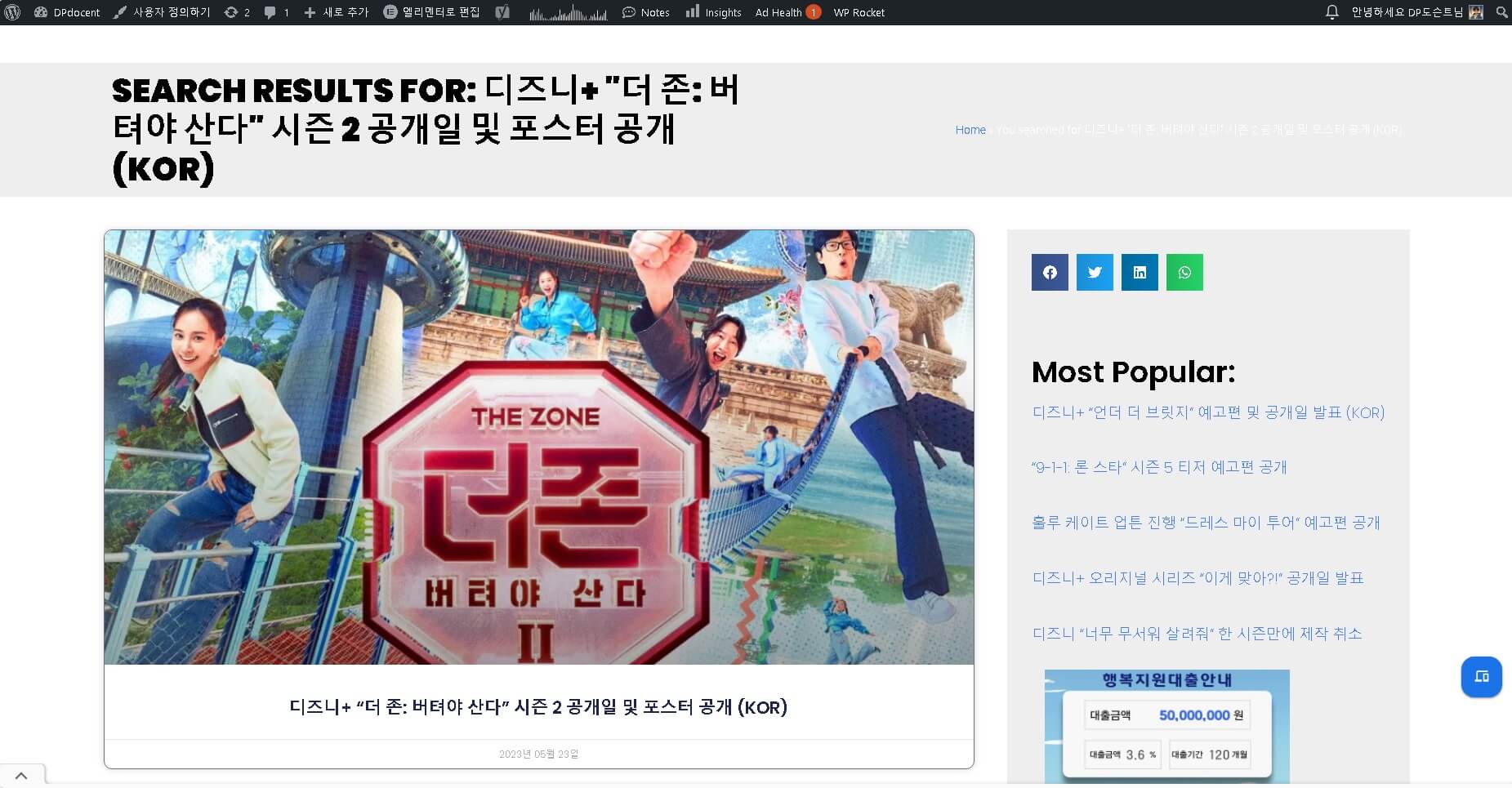Click the notification bell icon
1512x788 pixels.
[1331, 12]
